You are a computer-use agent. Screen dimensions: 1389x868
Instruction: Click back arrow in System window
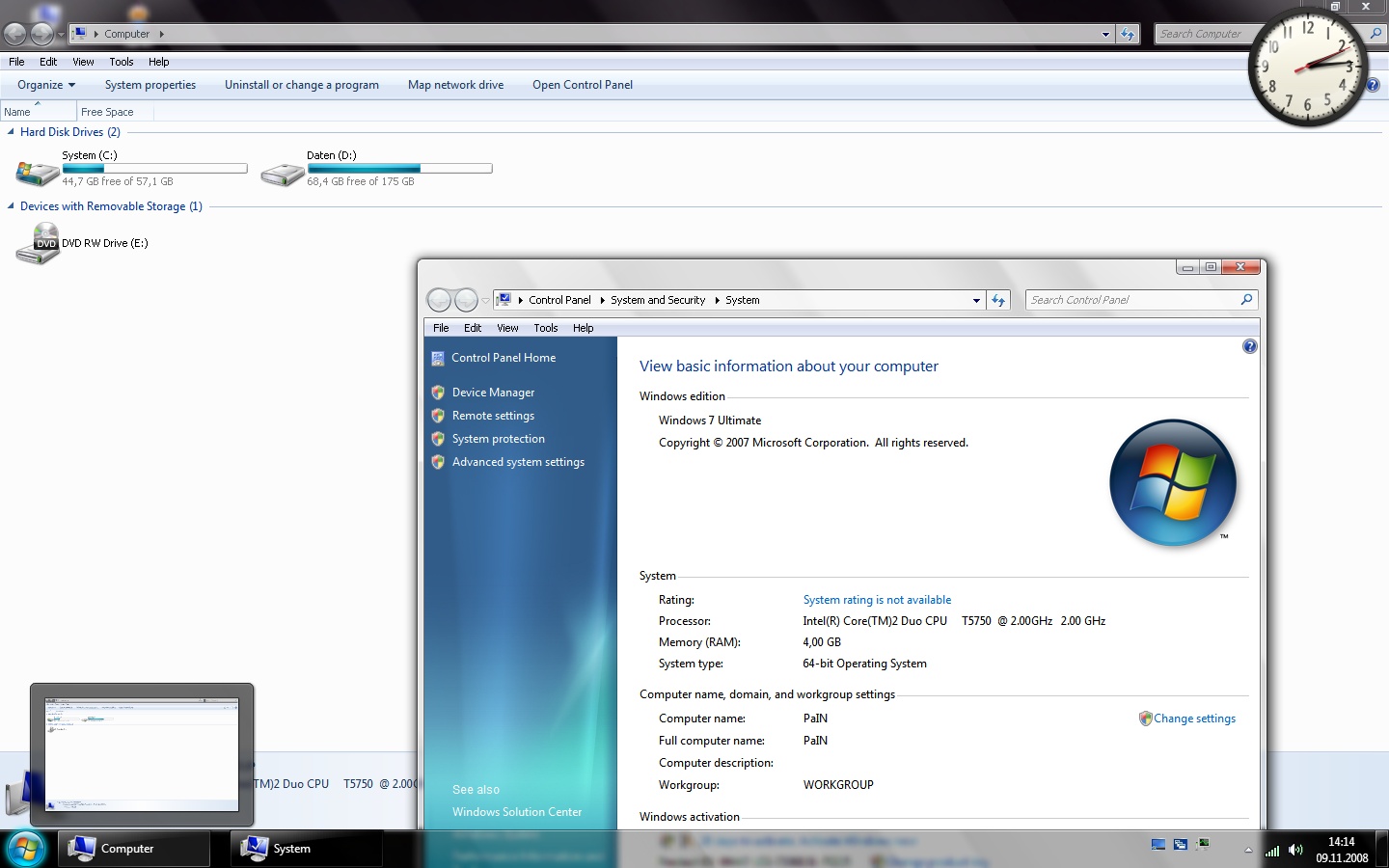[x=439, y=300]
